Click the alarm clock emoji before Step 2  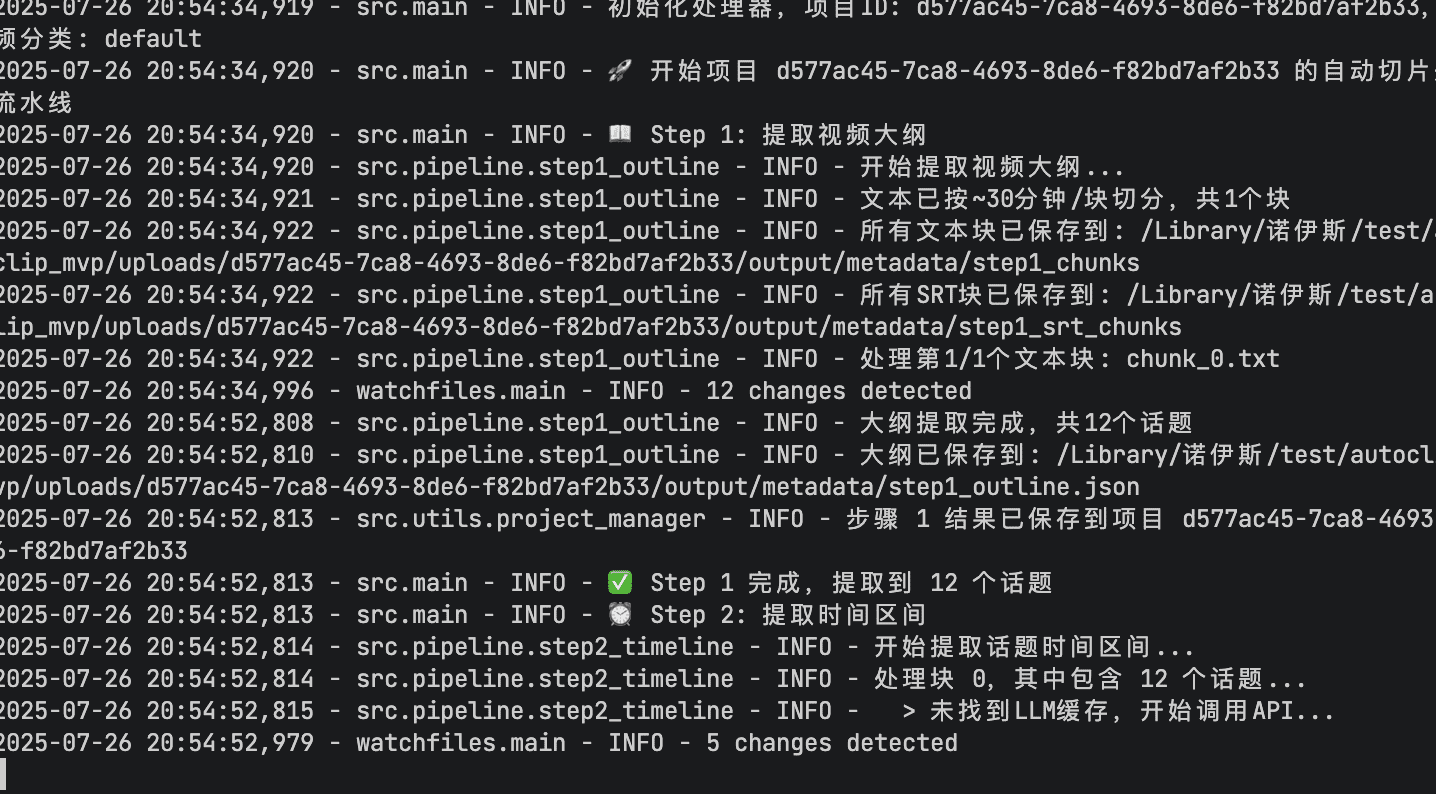click(621, 615)
